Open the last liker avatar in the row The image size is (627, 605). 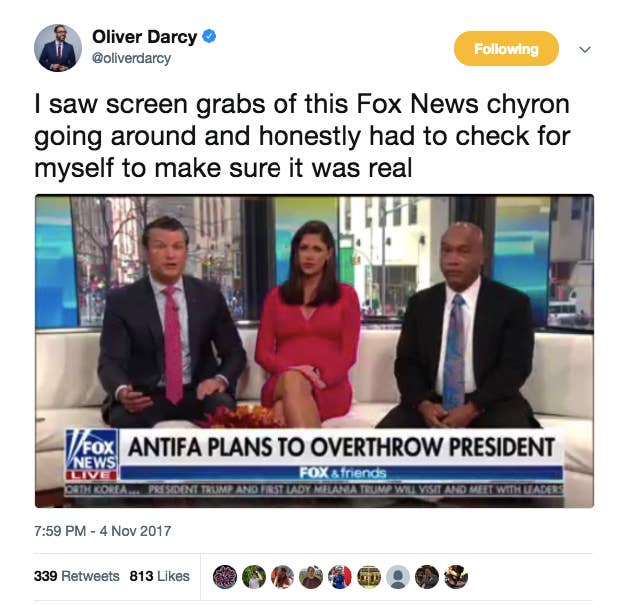(456, 577)
